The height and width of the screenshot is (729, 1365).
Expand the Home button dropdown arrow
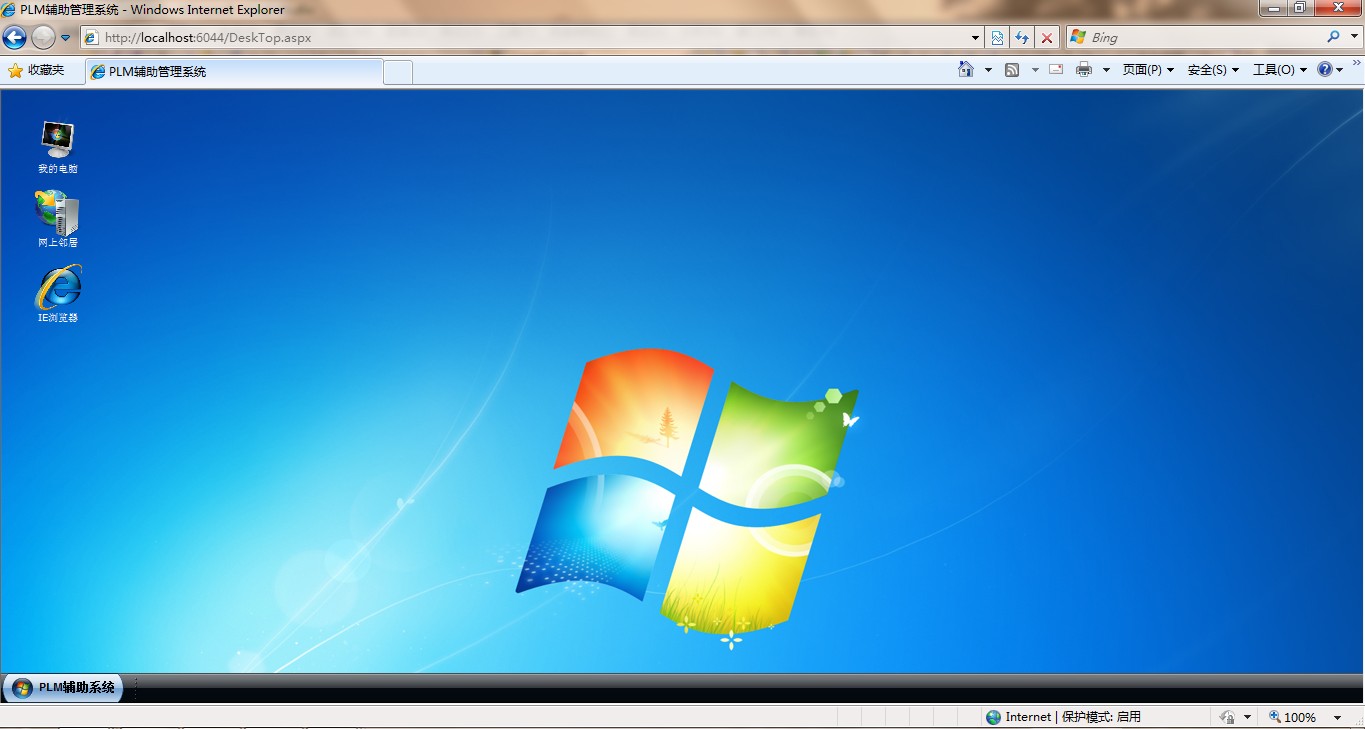[x=988, y=70]
